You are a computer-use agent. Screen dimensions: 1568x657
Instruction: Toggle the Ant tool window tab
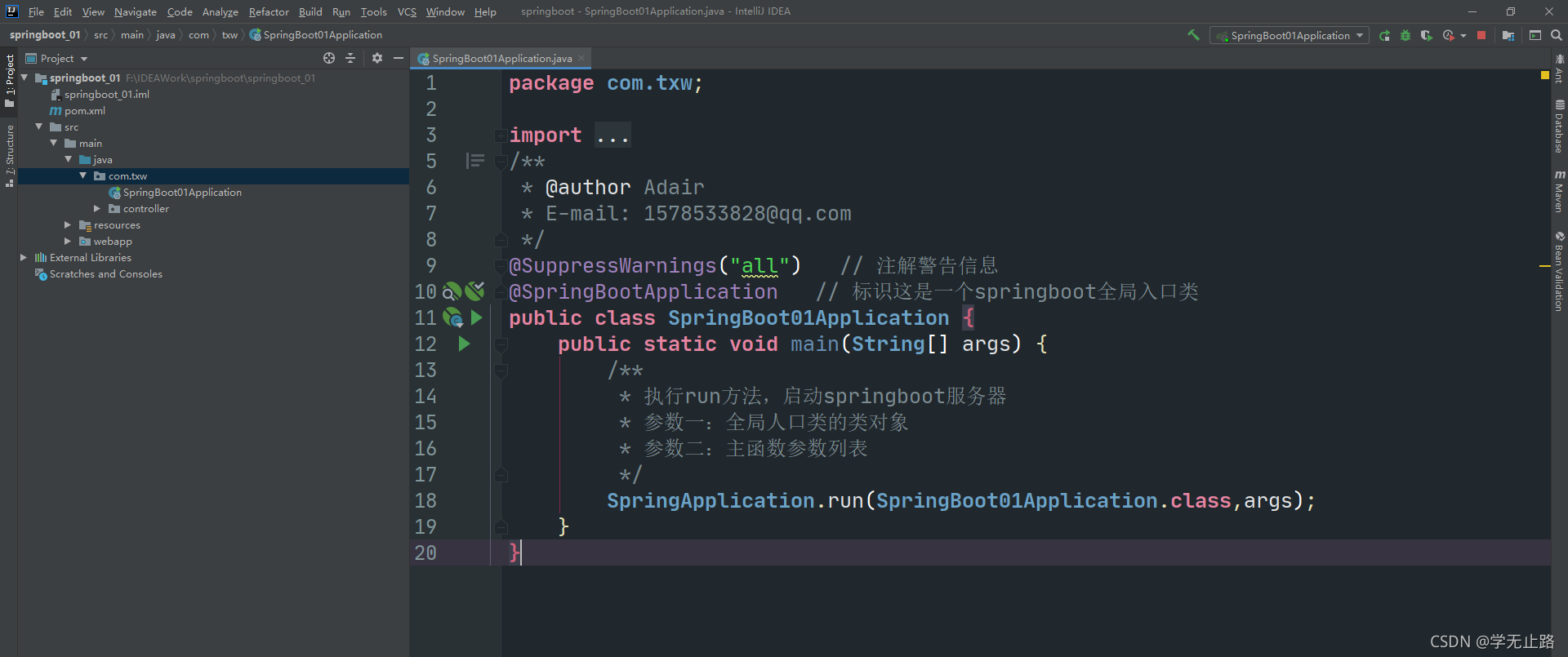[x=1559, y=69]
